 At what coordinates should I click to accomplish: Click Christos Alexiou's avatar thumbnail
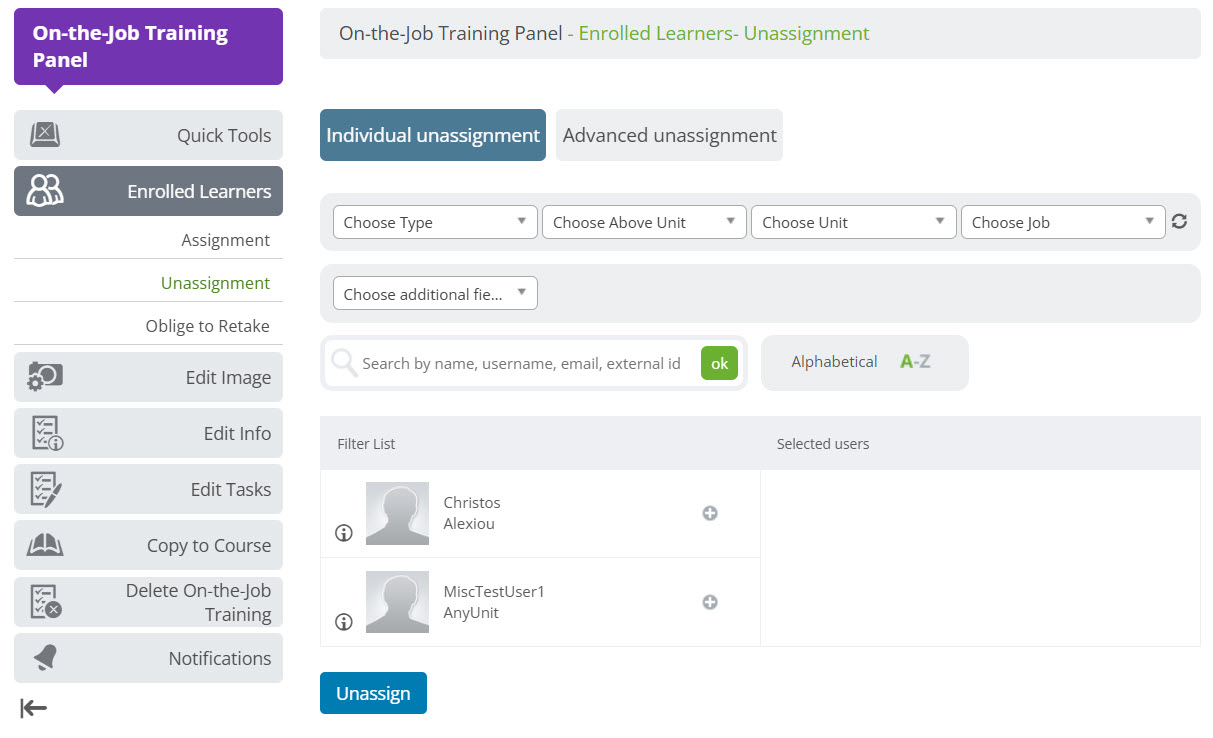pos(397,513)
